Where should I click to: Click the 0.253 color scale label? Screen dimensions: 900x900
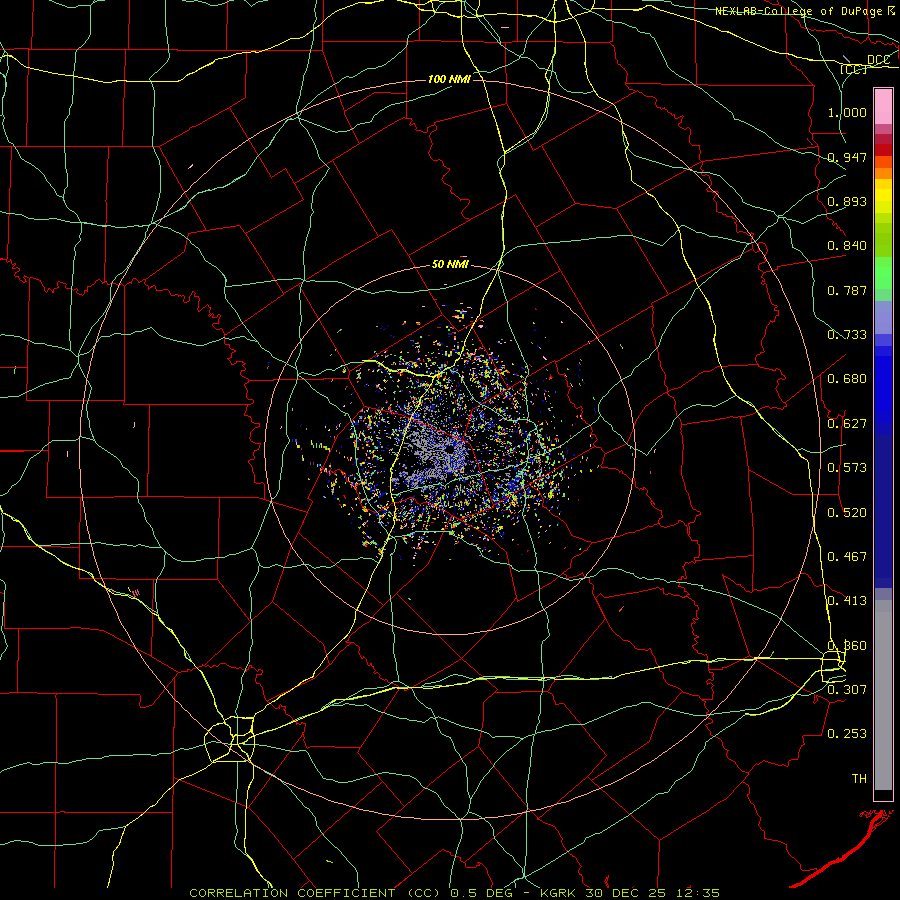pyautogui.click(x=847, y=734)
